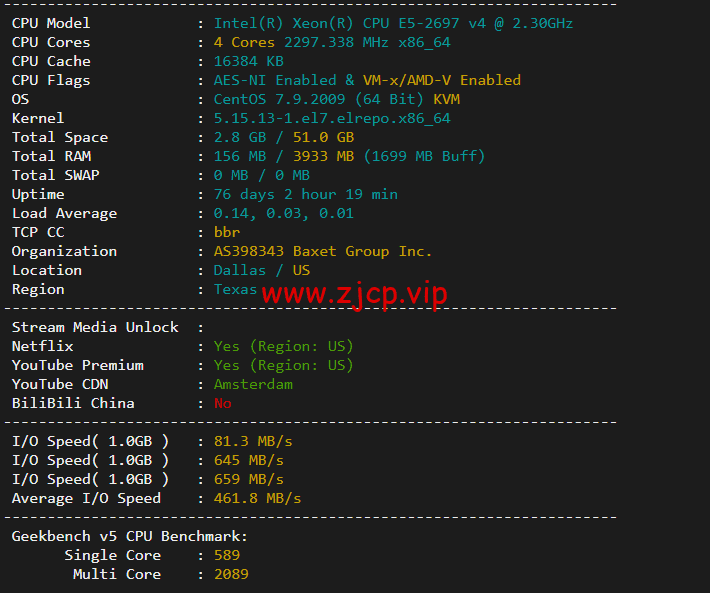Click the 51.0 GB total space value
This screenshot has height=593, width=710.
(323, 137)
